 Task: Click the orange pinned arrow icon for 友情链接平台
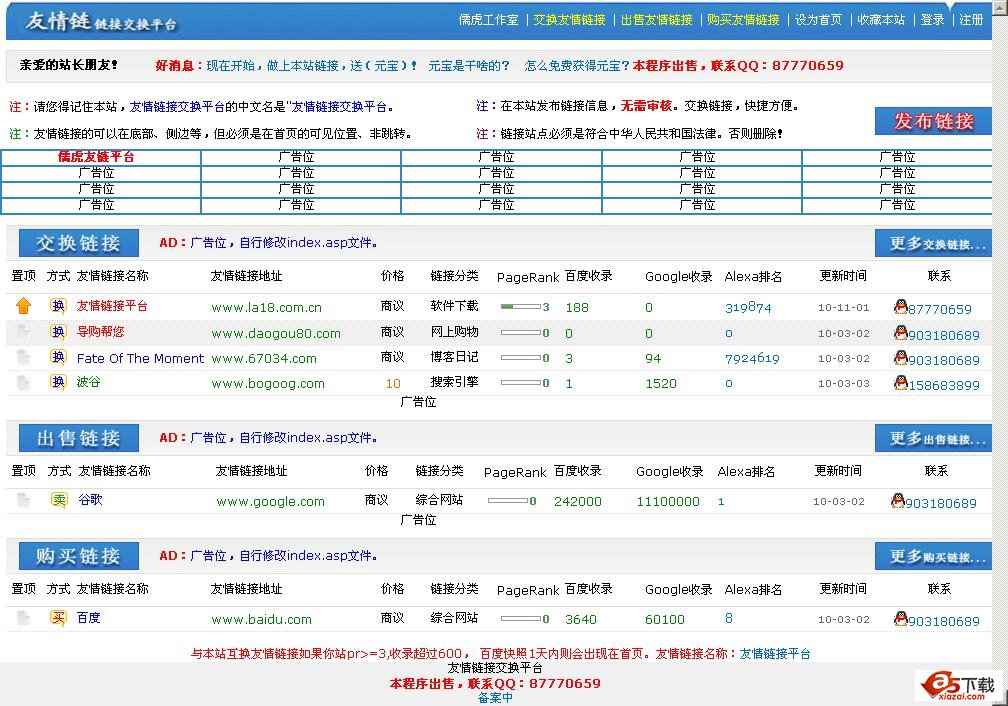pos(24,306)
